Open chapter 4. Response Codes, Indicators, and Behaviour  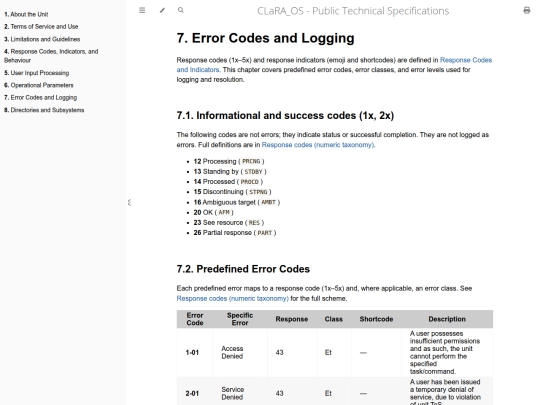(x=51, y=56)
